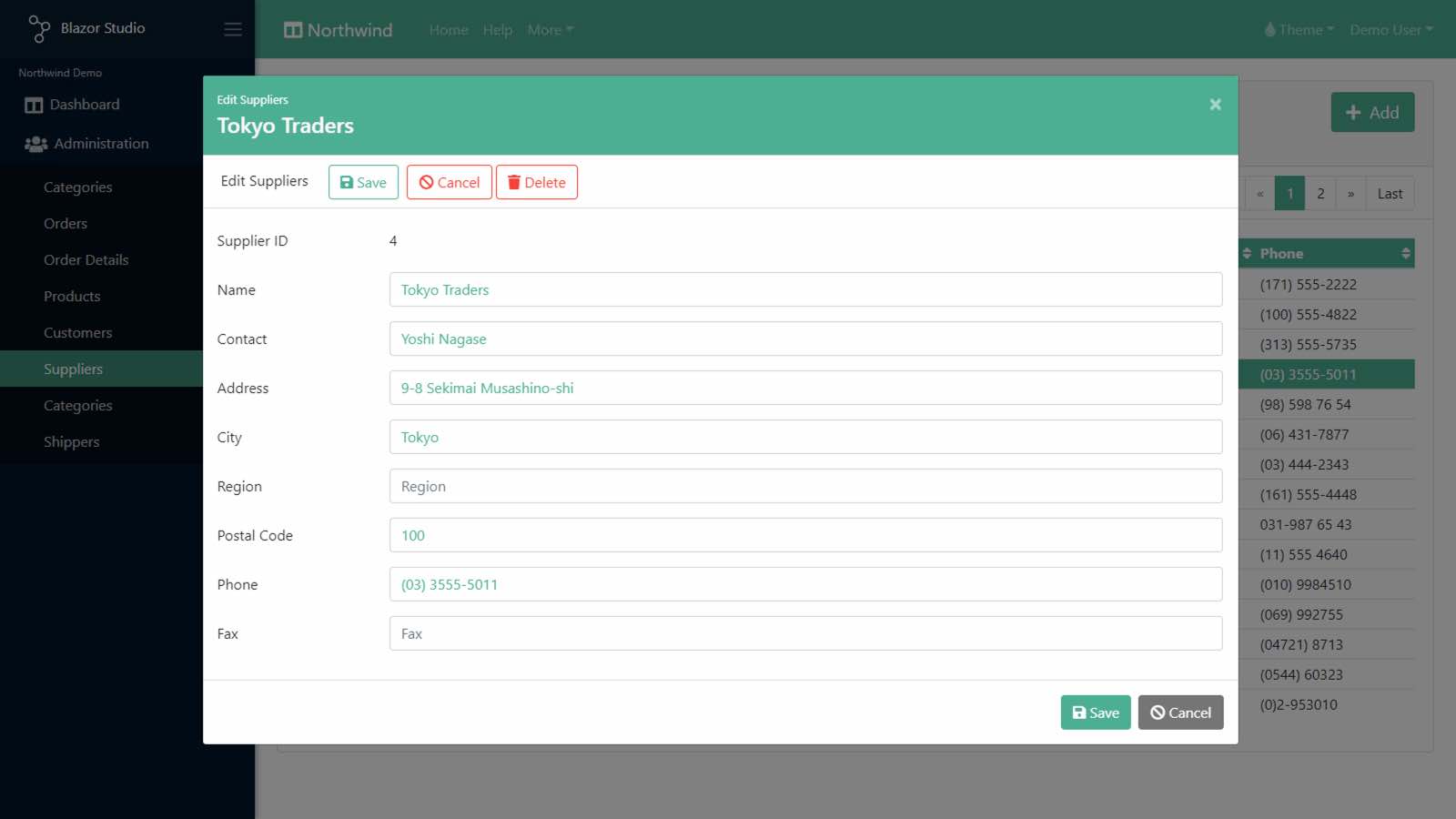
Task: Close the Edit Suppliers dialog with X
Action: tap(1215, 105)
